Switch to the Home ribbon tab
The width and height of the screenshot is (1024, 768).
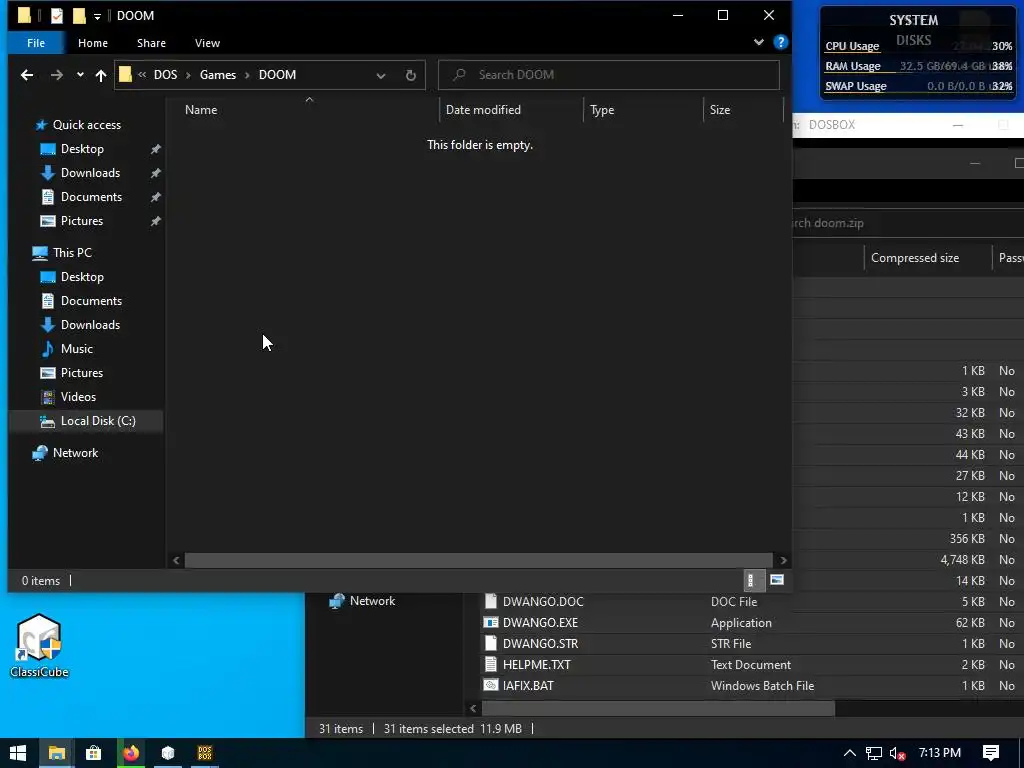pyautogui.click(x=93, y=43)
